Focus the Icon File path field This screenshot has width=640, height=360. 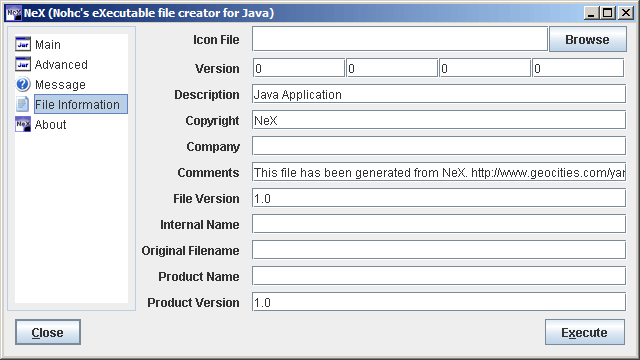(400, 39)
